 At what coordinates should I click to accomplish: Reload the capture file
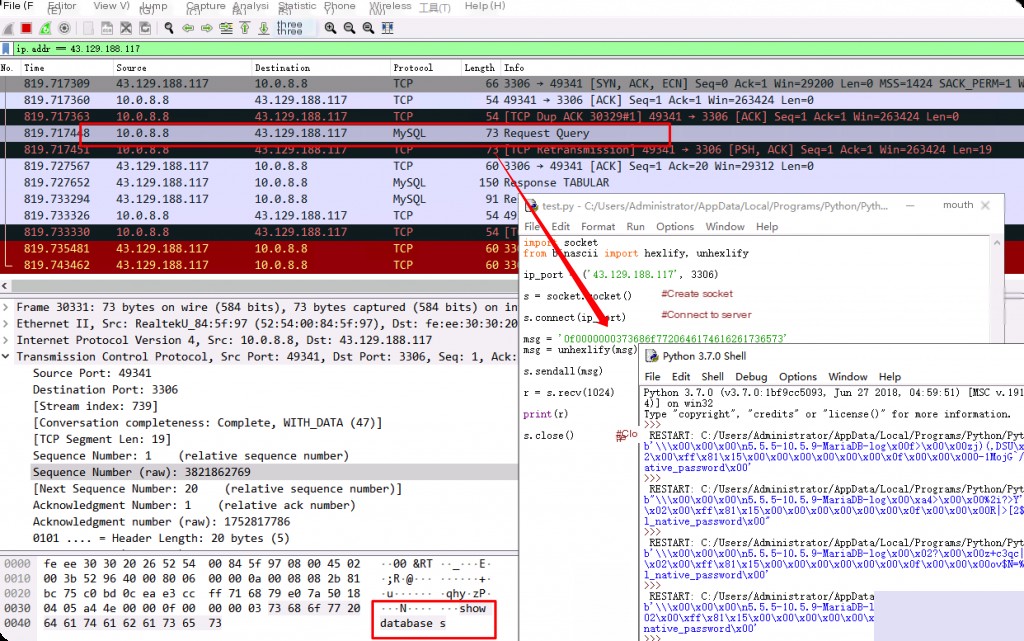tap(145, 28)
